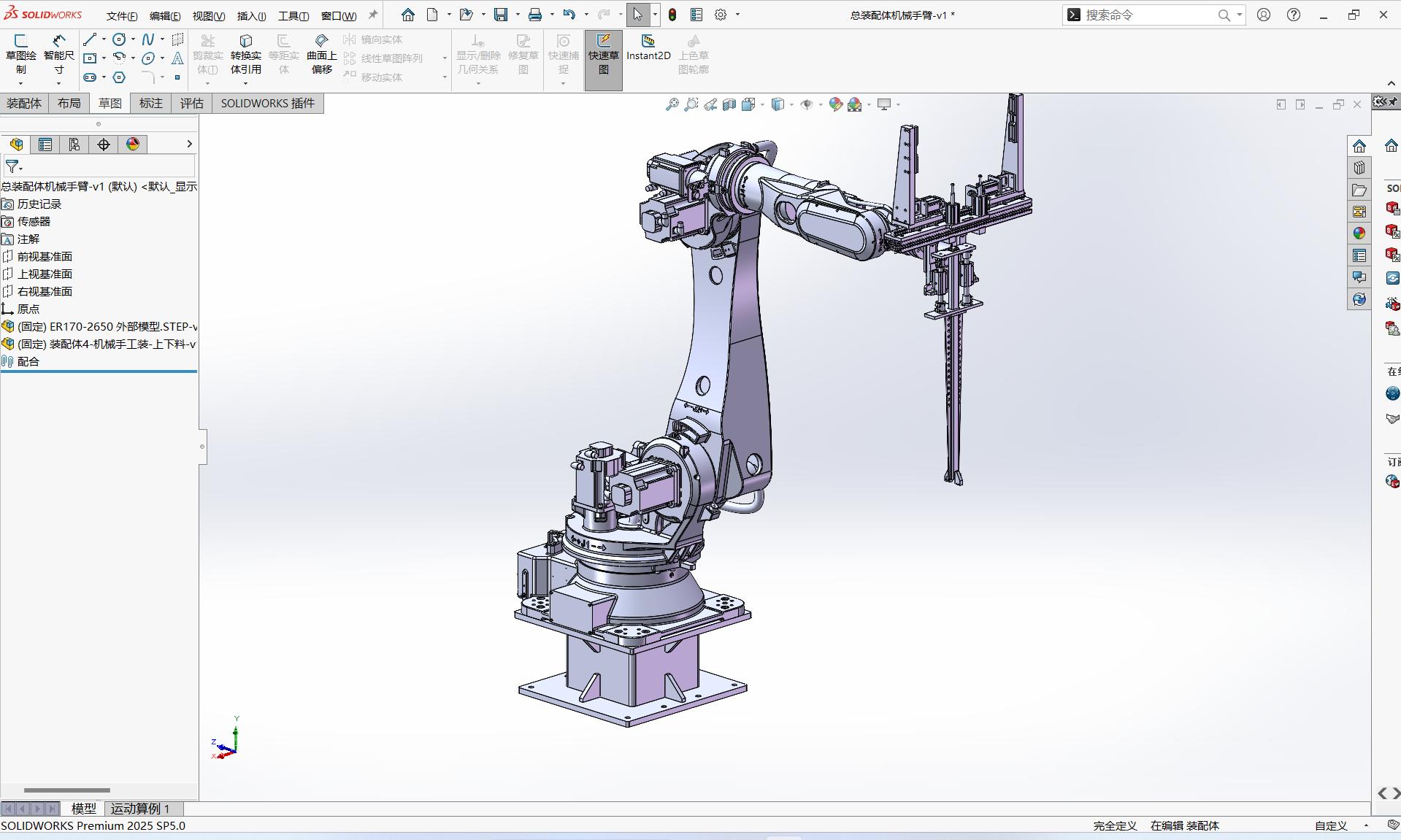Open the ConfigurationManager panel tab
This screenshot has height=840, width=1401.
(x=74, y=145)
